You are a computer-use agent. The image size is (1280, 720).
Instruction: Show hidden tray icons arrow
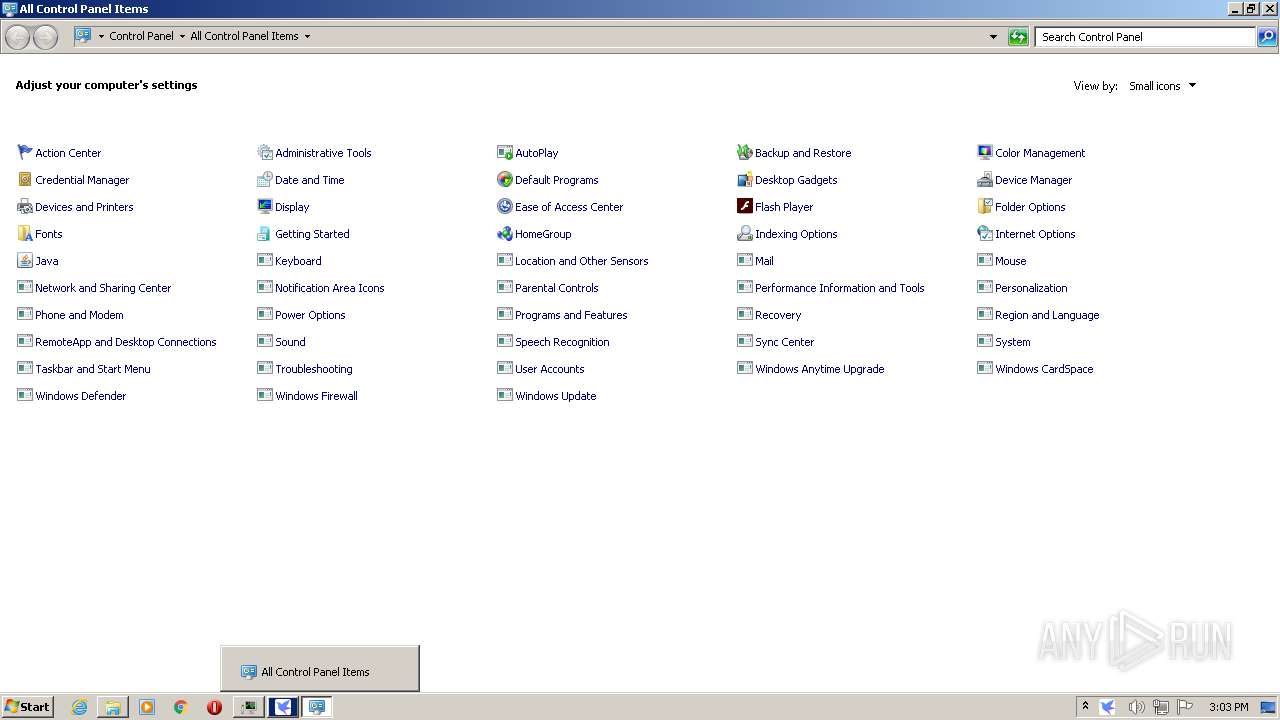(1085, 706)
